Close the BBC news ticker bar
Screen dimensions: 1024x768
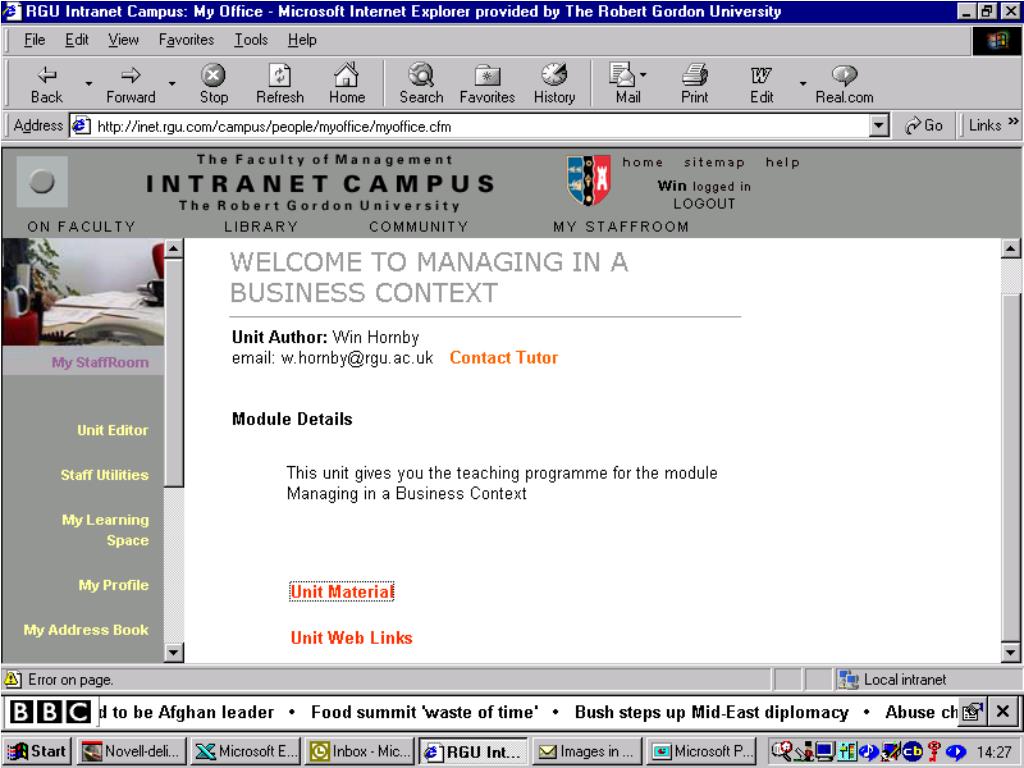click(1004, 712)
